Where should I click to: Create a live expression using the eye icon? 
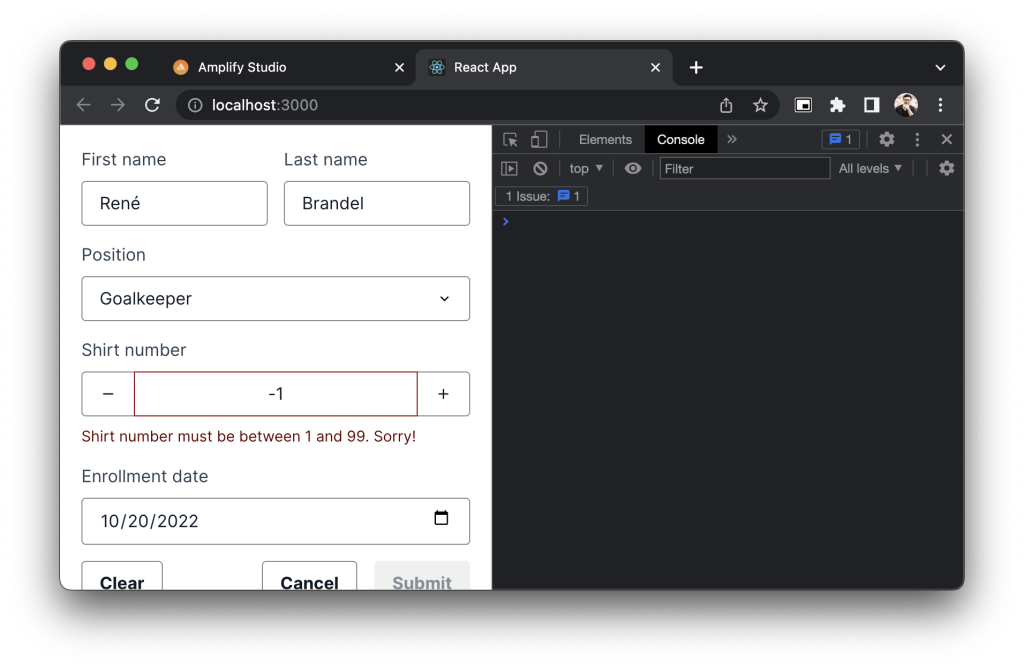pos(632,168)
